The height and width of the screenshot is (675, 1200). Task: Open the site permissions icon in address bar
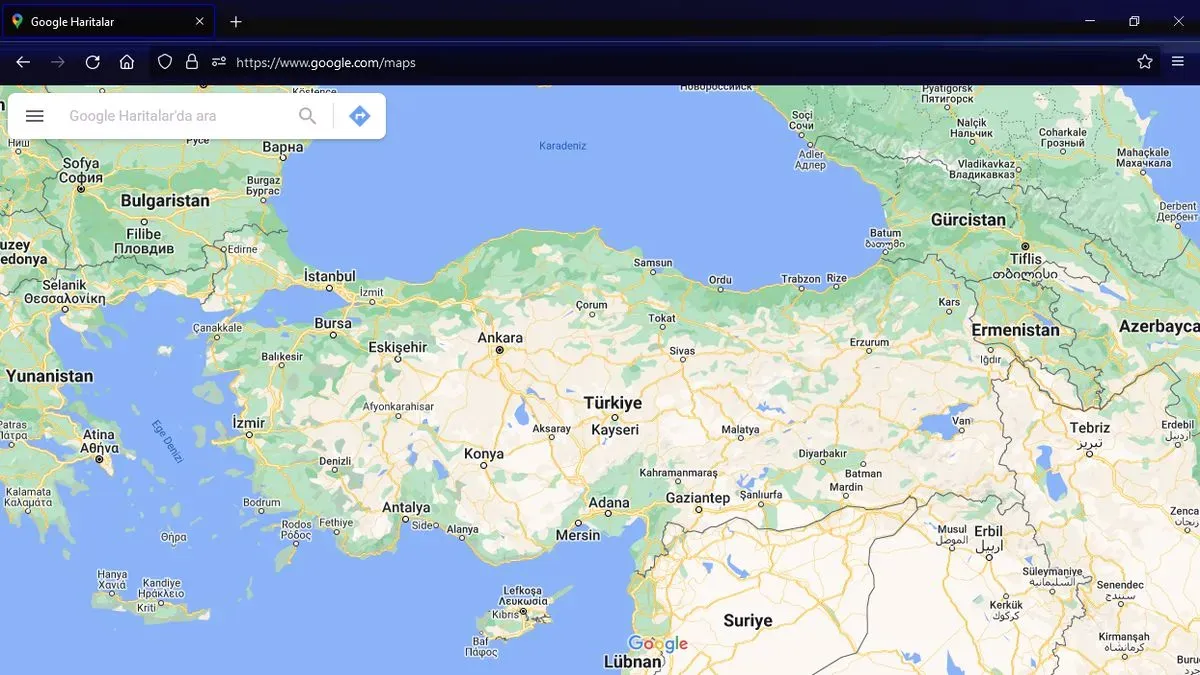[219, 62]
